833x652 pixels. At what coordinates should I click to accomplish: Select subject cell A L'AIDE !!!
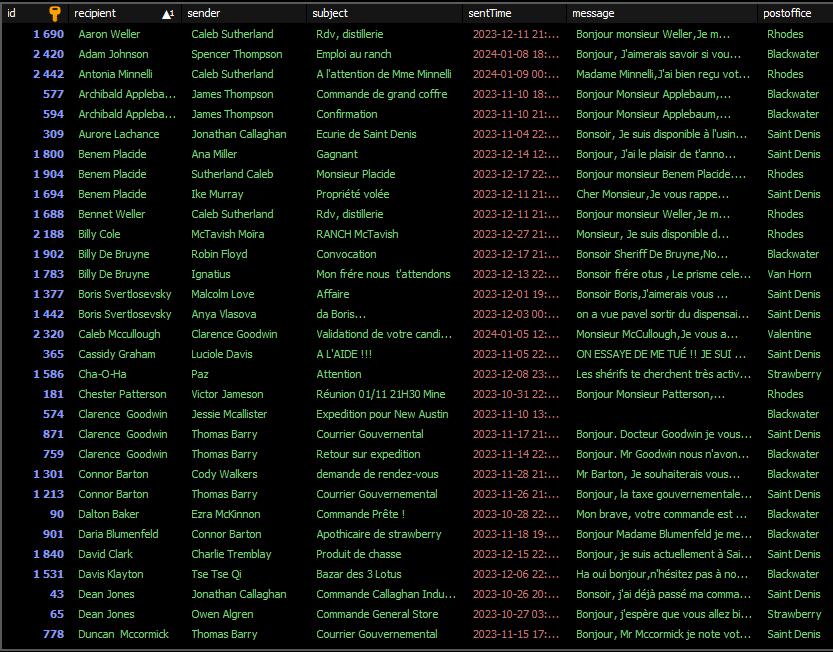coord(344,354)
